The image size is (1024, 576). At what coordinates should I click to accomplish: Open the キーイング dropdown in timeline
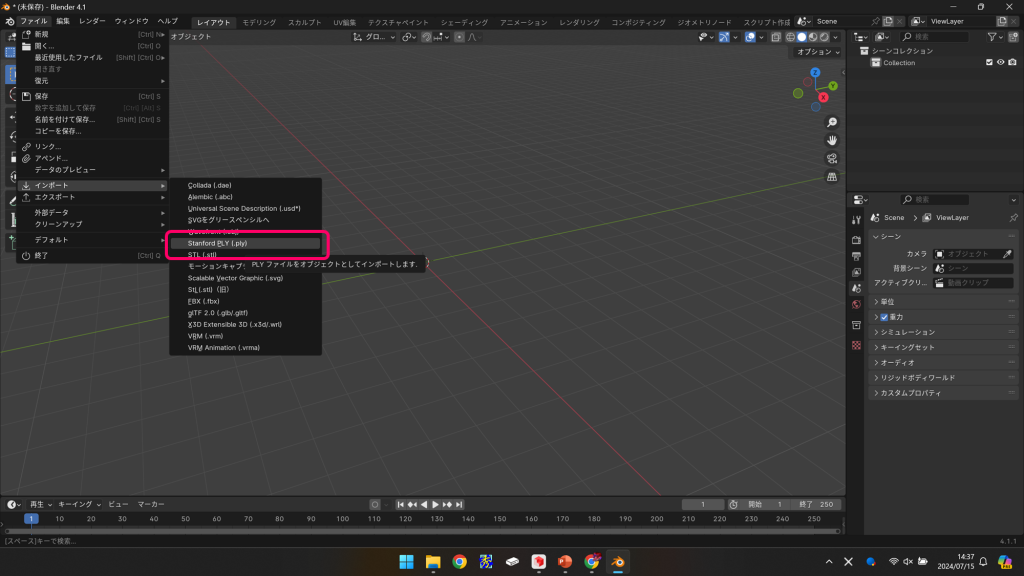coord(79,504)
